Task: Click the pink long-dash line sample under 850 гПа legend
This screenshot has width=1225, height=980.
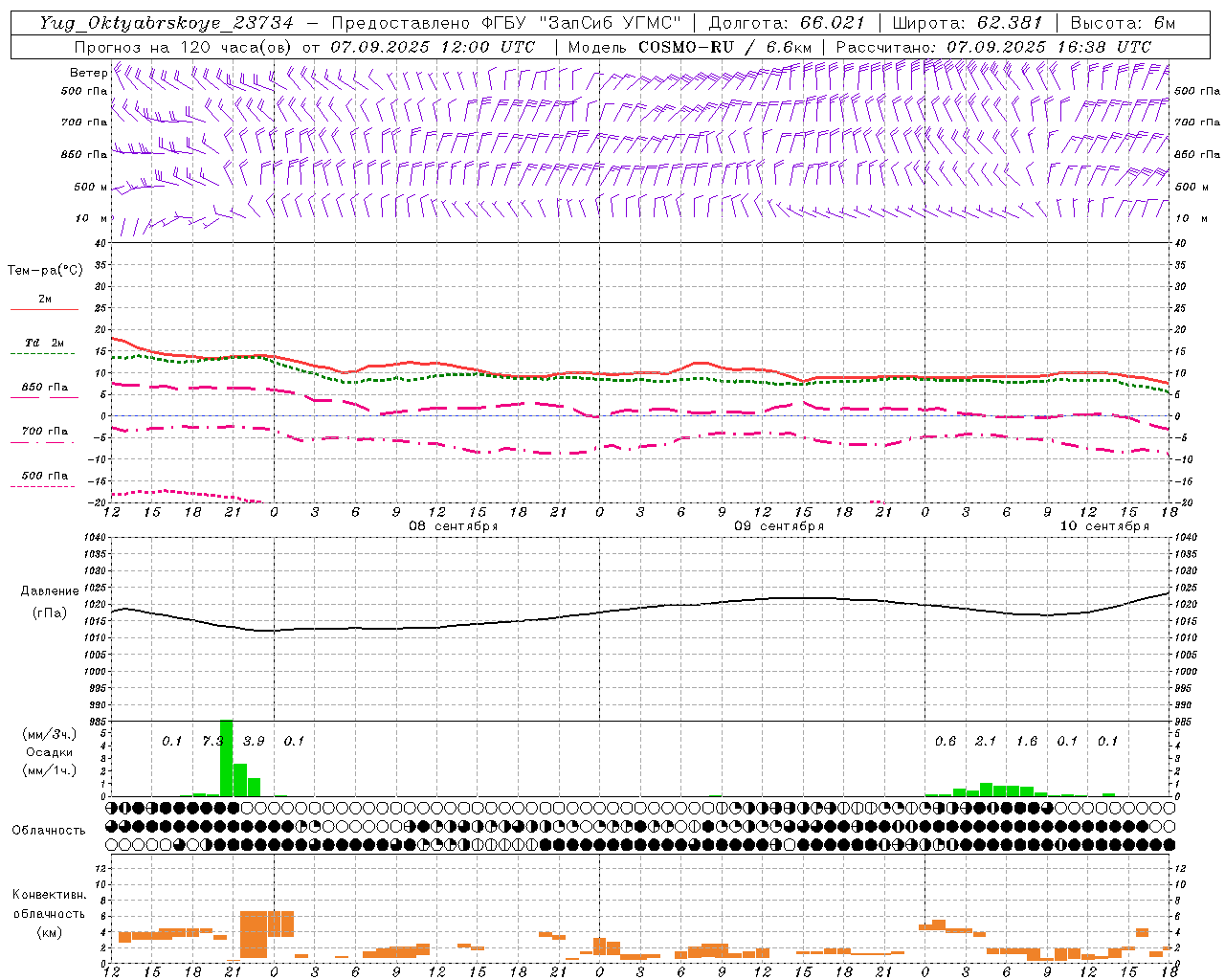Action: (42, 398)
